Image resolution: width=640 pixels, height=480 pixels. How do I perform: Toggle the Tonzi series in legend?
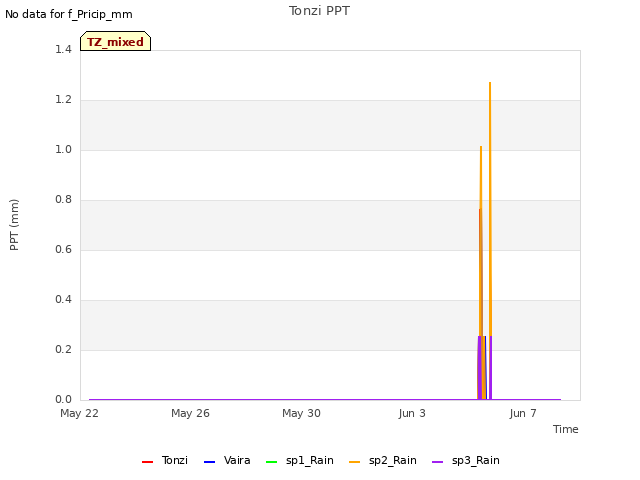(x=165, y=460)
